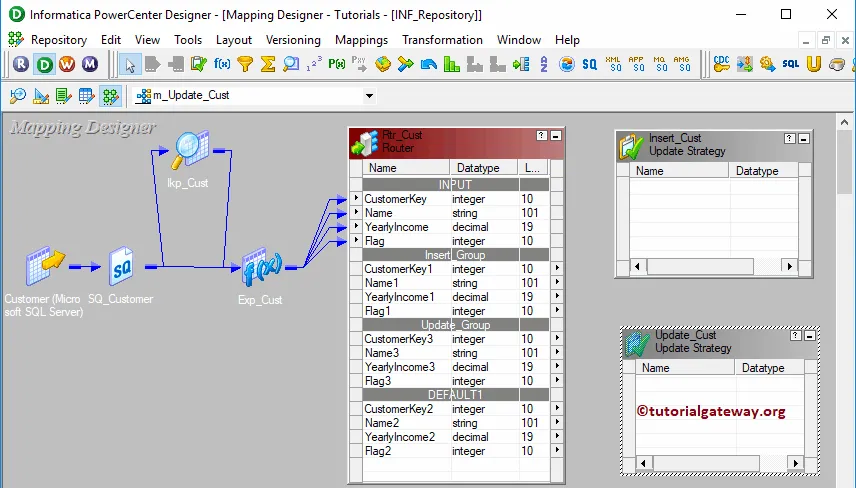The height and width of the screenshot is (488, 856).
Task: Minimize the Rtr_Cust Router transformation box
Action: click(x=556, y=135)
